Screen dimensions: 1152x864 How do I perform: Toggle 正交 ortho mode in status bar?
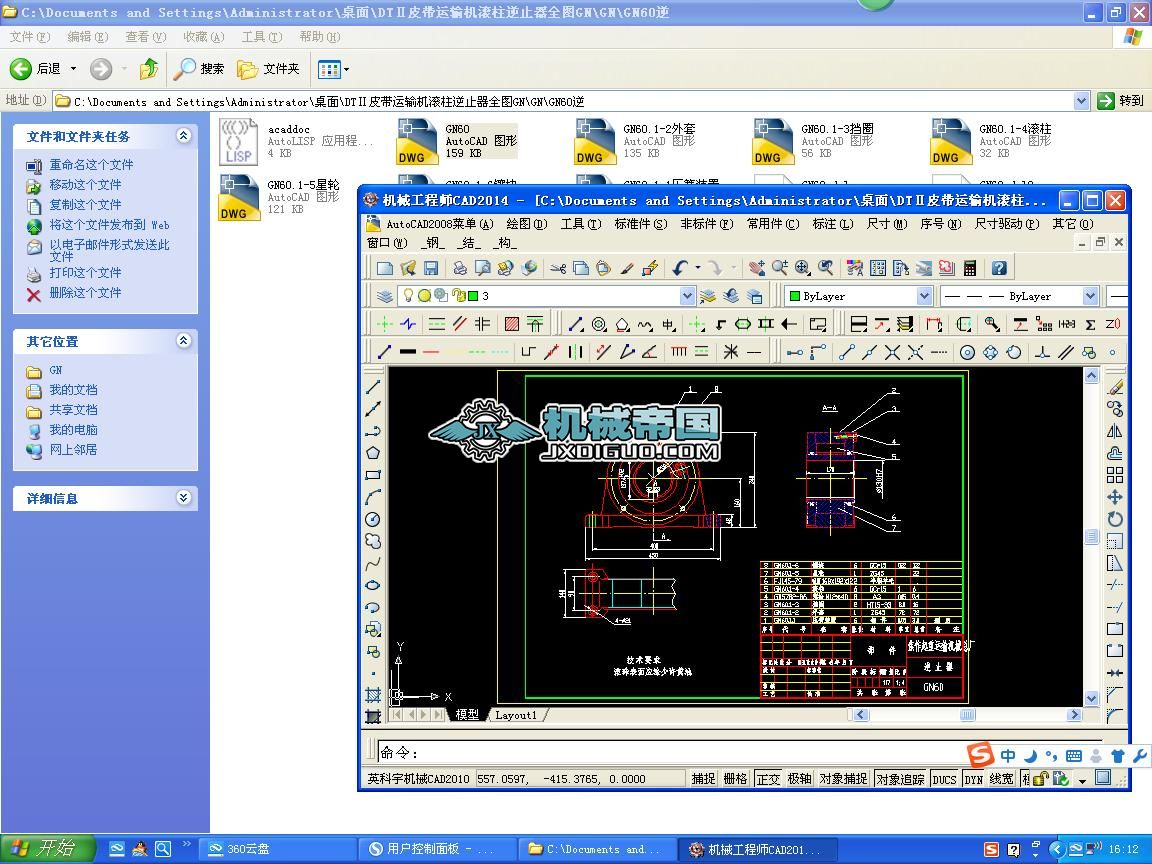[768, 779]
